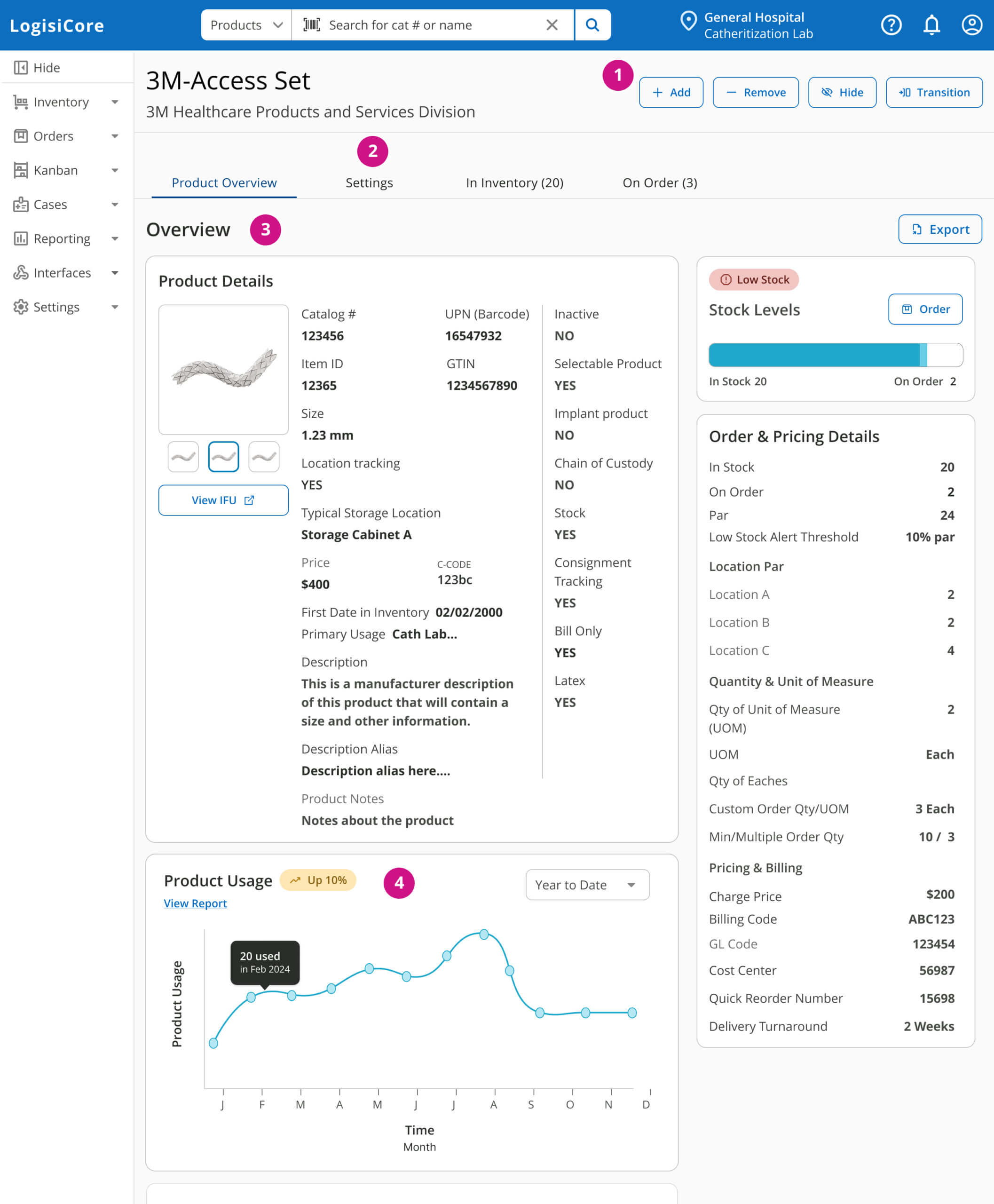Open the View Report link
994x1204 pixels.
click(x=195, y=903)
